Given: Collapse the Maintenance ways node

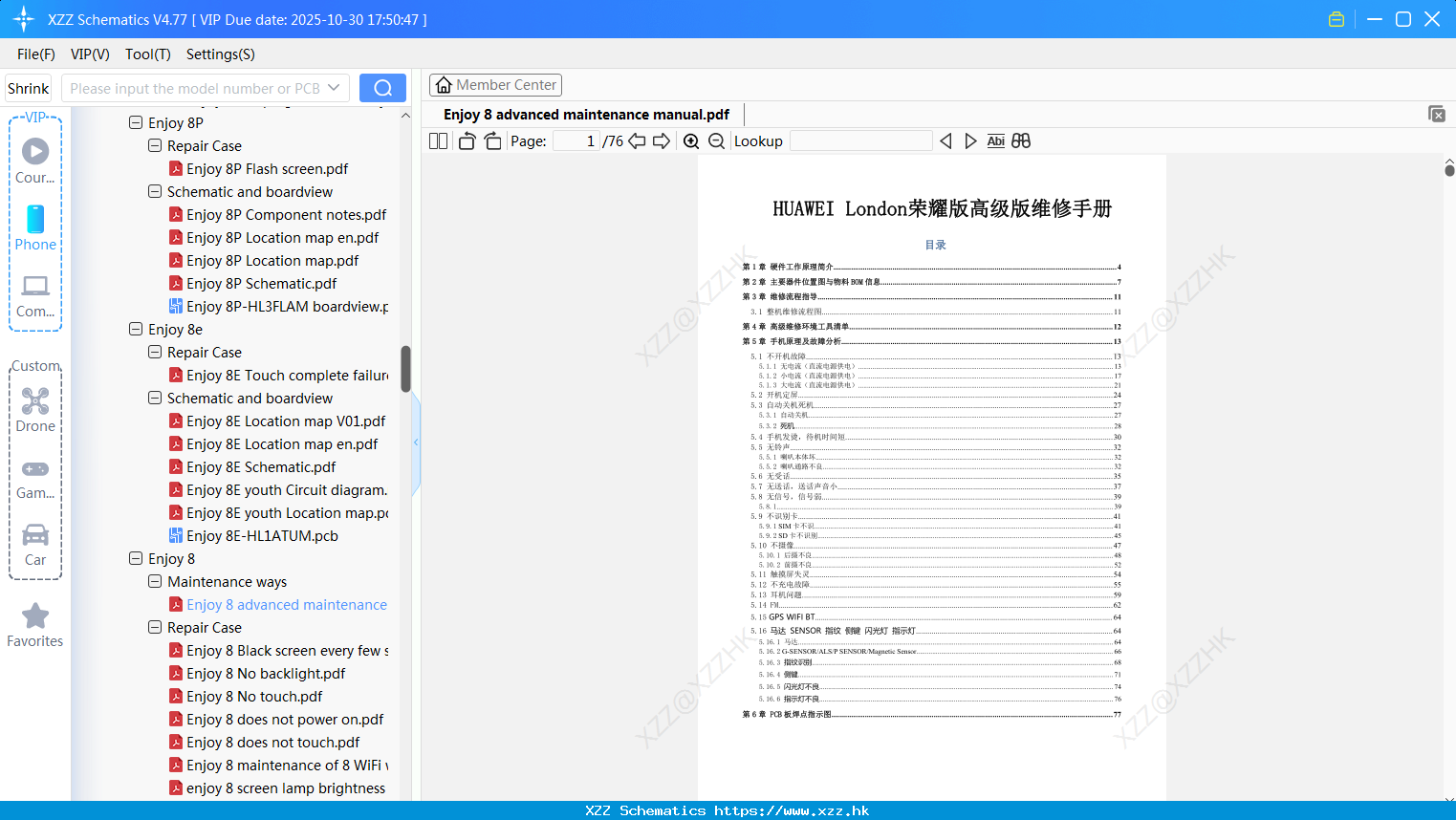Looking at the screenshot, I should click(155, 581).
